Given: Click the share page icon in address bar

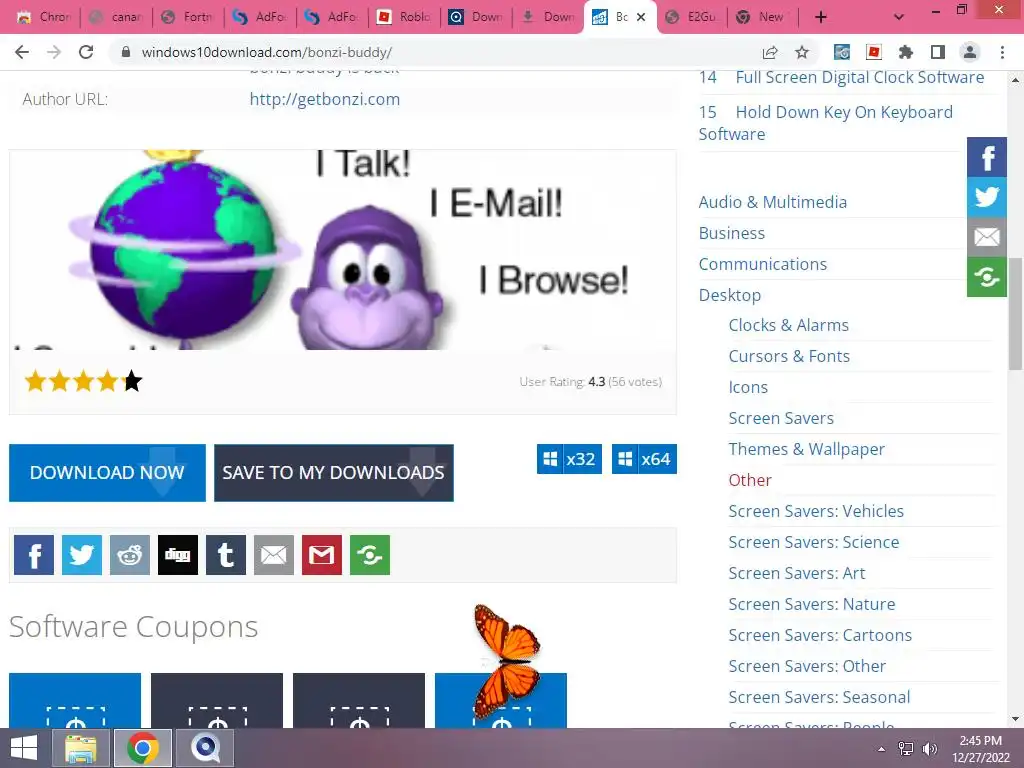Looking at the screenshot, I should pyautogui.click(x=770, y=52).
